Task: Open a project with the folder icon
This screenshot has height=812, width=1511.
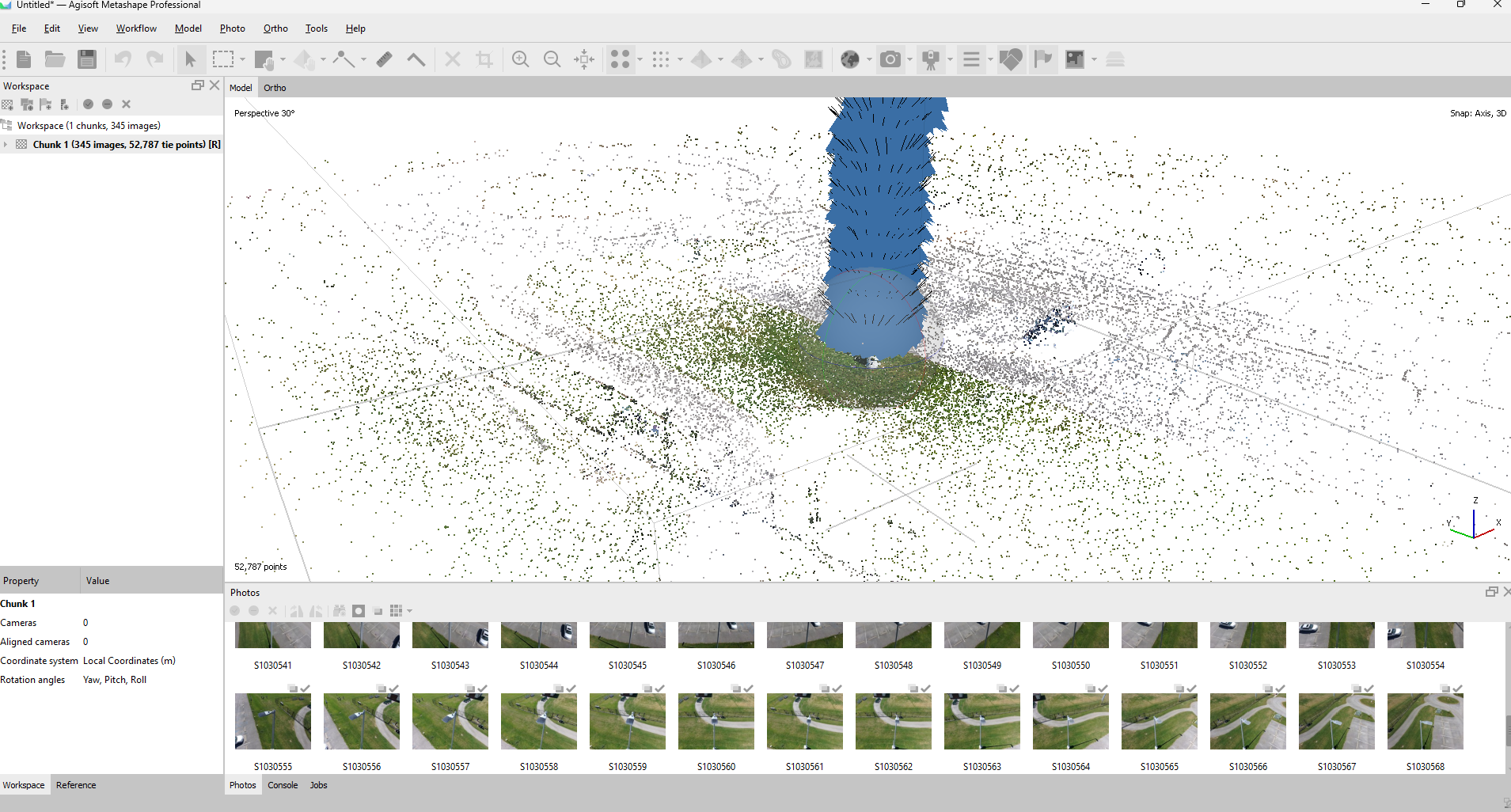Action: pos(55,59)
